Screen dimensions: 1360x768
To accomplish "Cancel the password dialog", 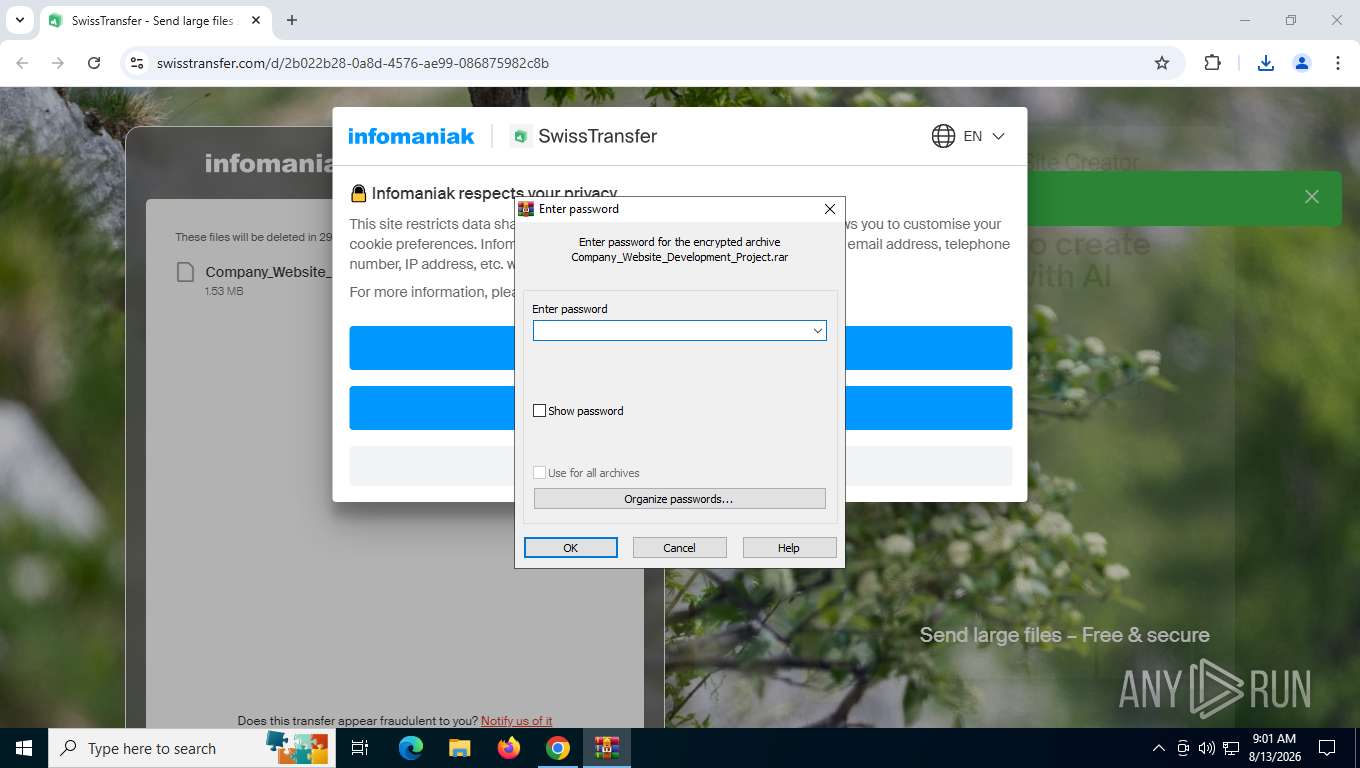I will tap(680, 547).
